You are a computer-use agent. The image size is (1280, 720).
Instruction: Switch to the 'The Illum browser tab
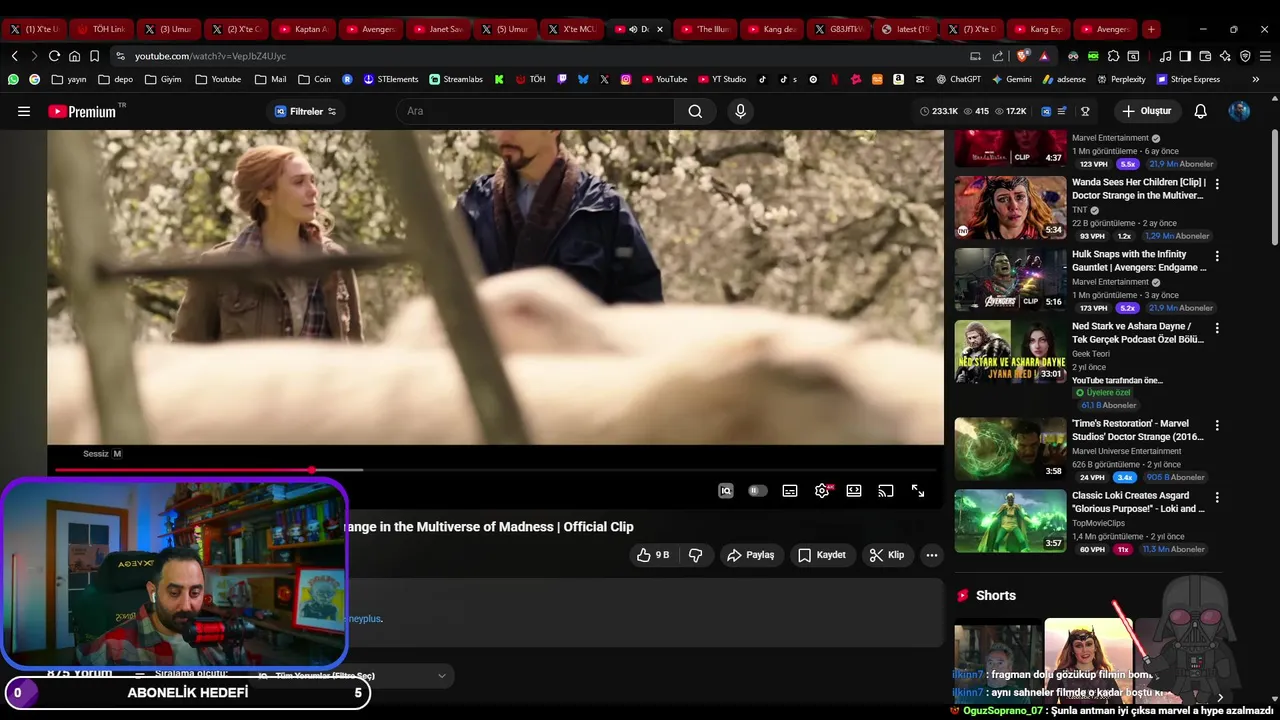[x=705, y=29]
